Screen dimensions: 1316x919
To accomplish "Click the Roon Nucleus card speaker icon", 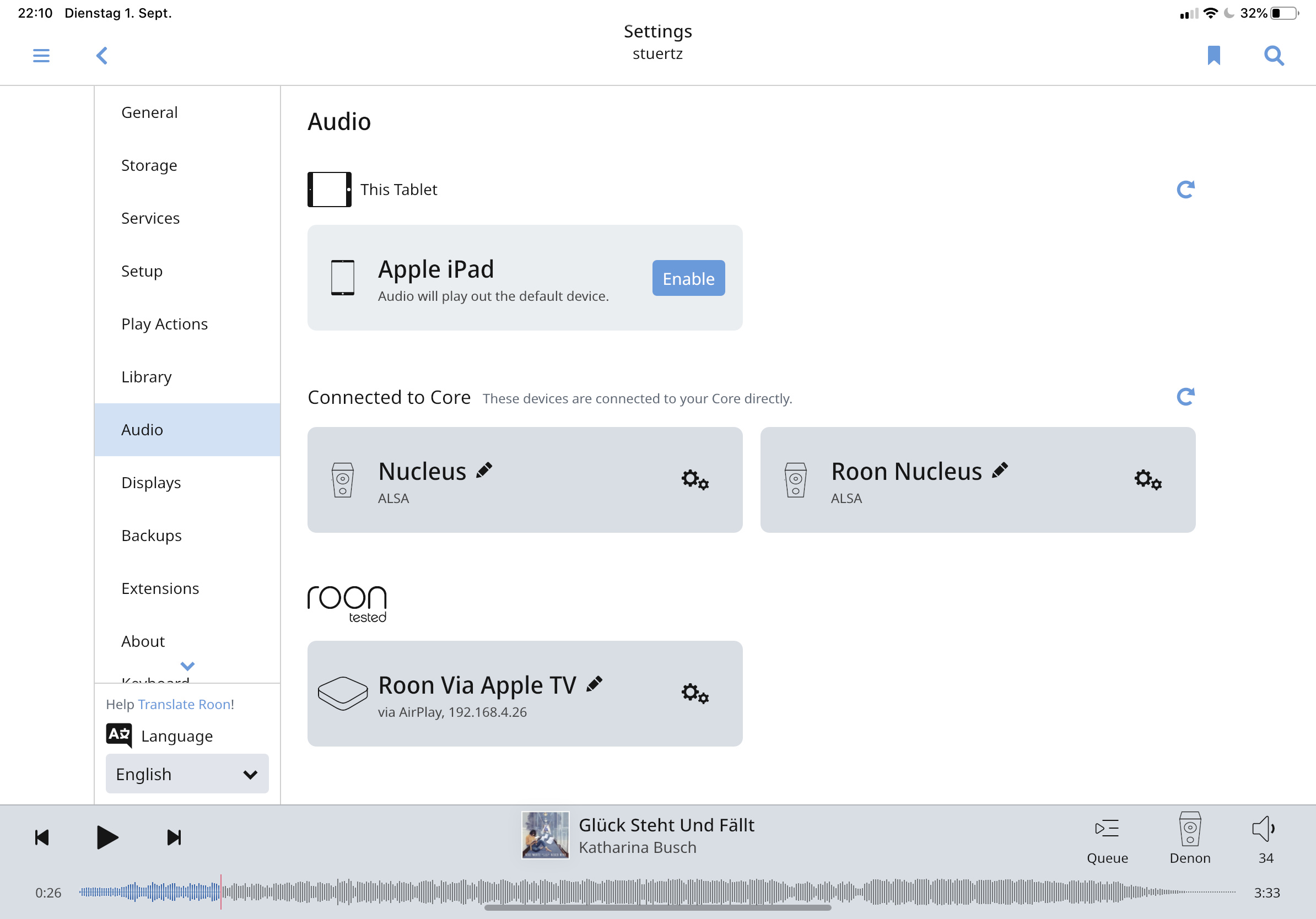I will (x=796, y=479).
